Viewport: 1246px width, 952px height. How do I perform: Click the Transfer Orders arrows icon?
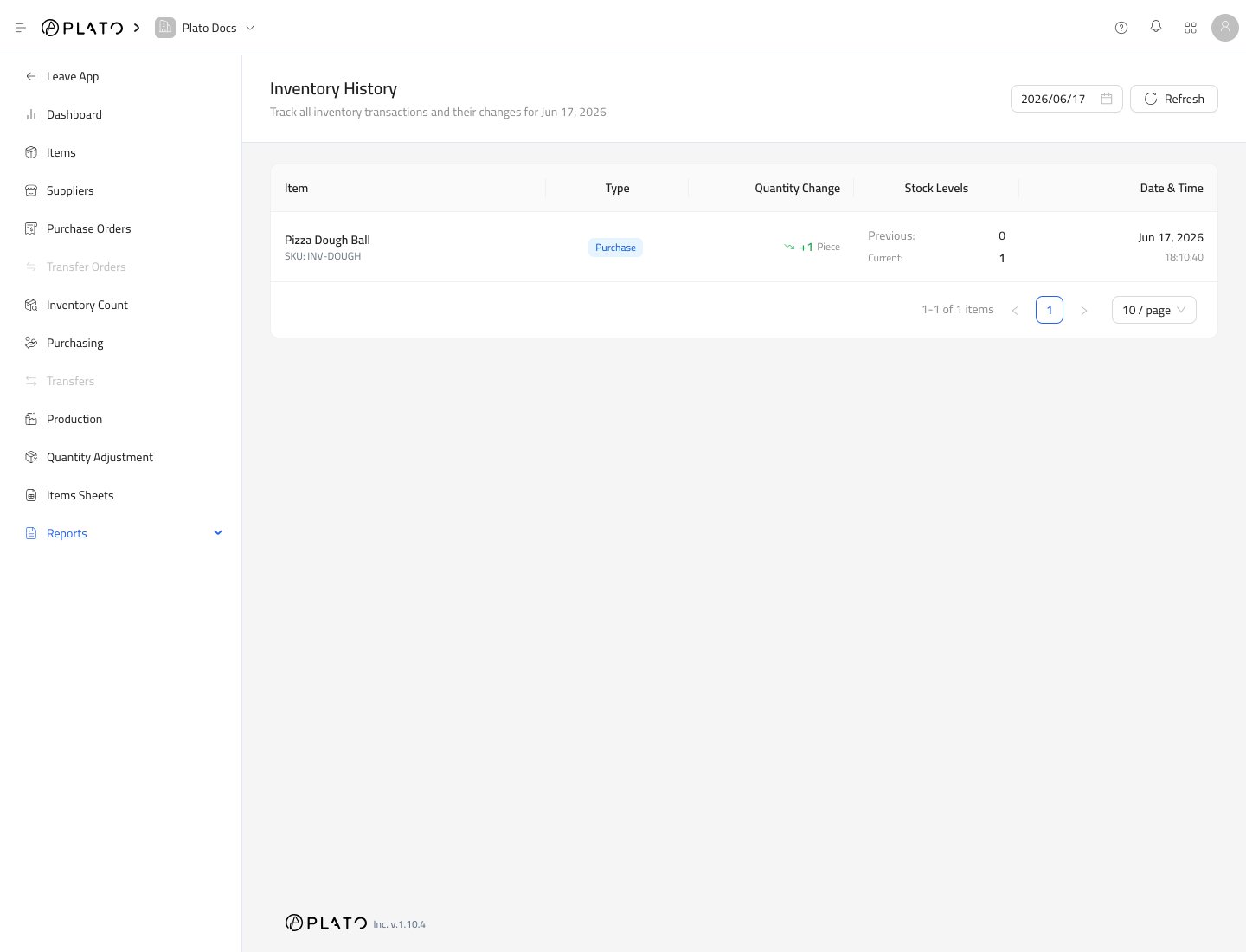coord(31,267)
